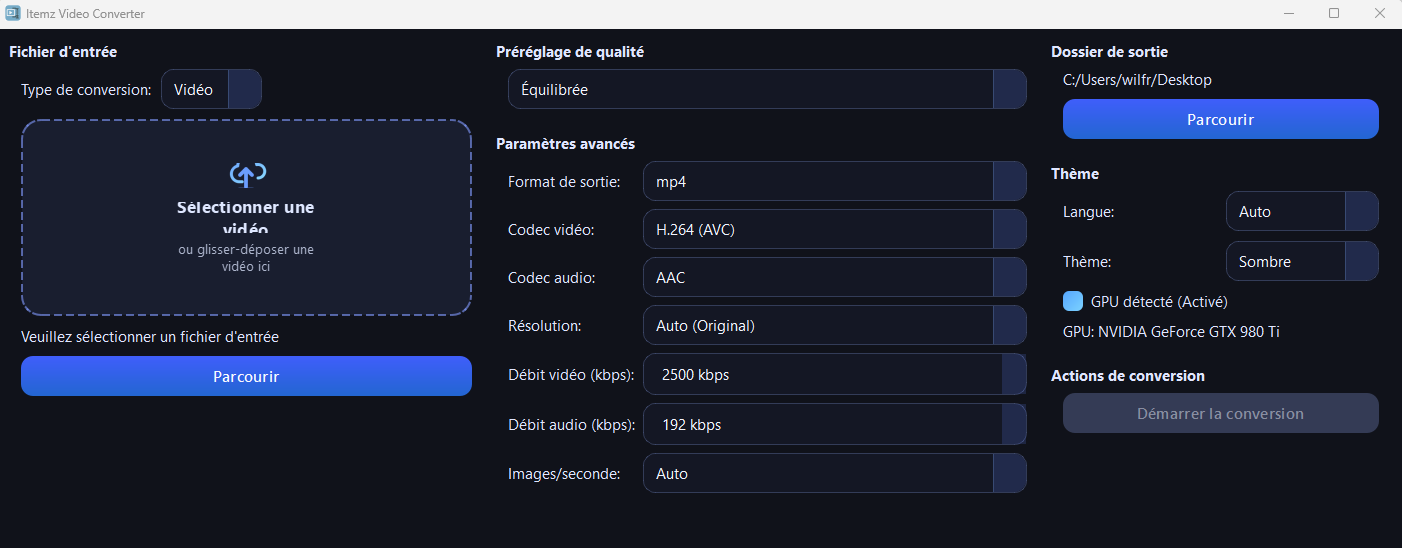Open the Langue Auto dropdown
The height and width of the screenshot is (548, 1402).
pyautogui.click(x=1301, y=212)
